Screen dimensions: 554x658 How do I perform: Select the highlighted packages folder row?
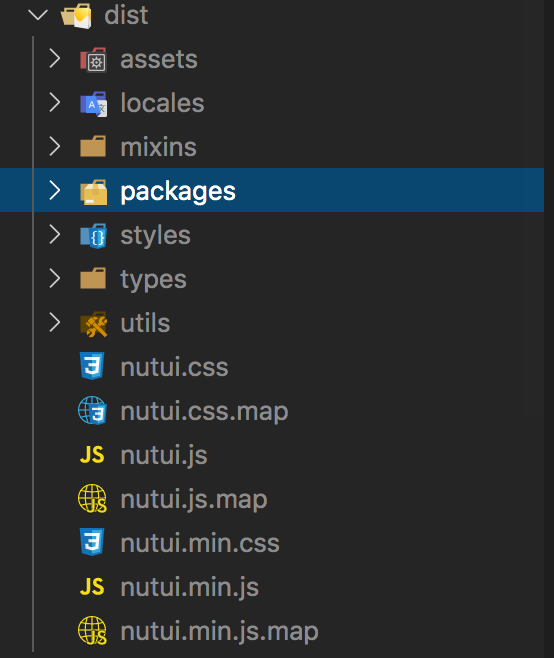tap(272, 190)
